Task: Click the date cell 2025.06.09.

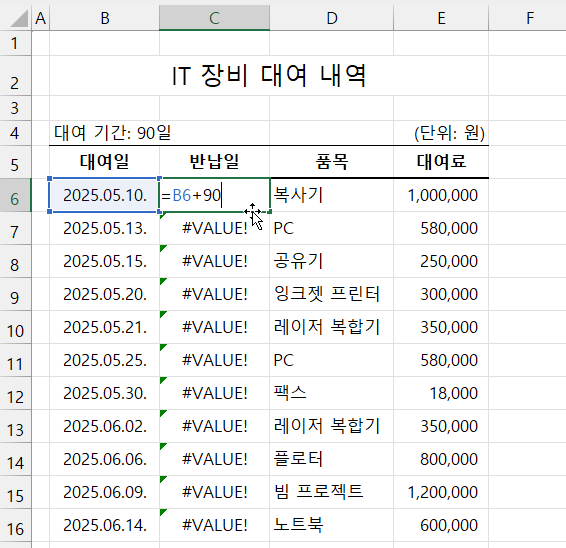Action: coord(105,492)
